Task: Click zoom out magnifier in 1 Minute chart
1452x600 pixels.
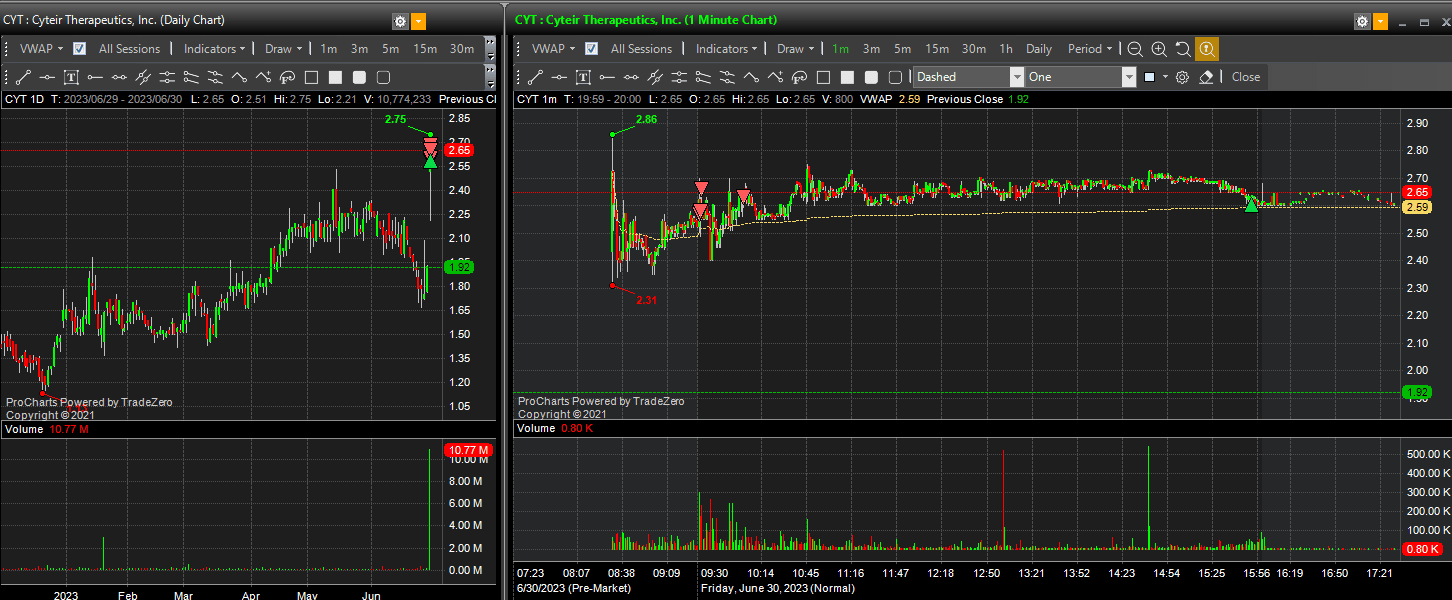Action: (x=1135, y=49)
